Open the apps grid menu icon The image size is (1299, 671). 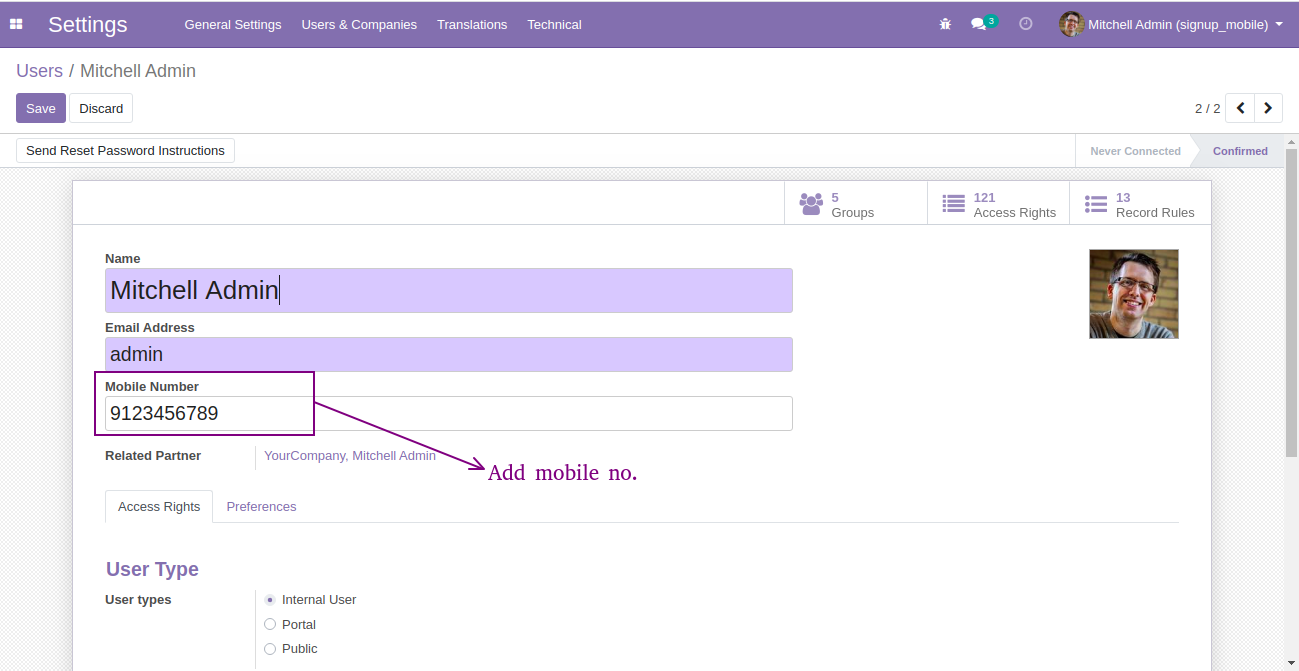16,24
